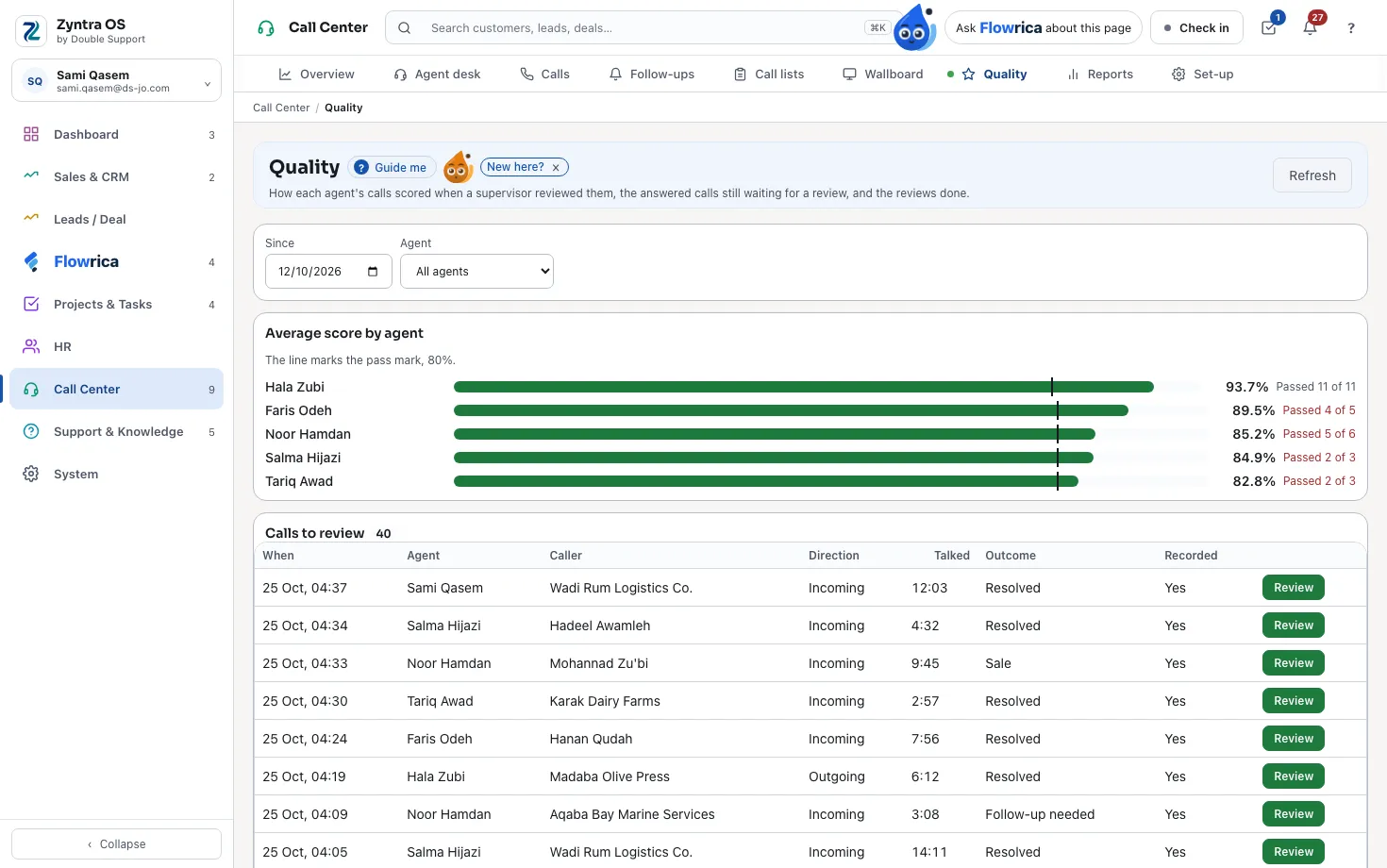Review the Wadi Rum Logistics 04:37 call
The height and width of the screenshot is (868, 1387).
pyautogui.click(x=1294, y=588)
